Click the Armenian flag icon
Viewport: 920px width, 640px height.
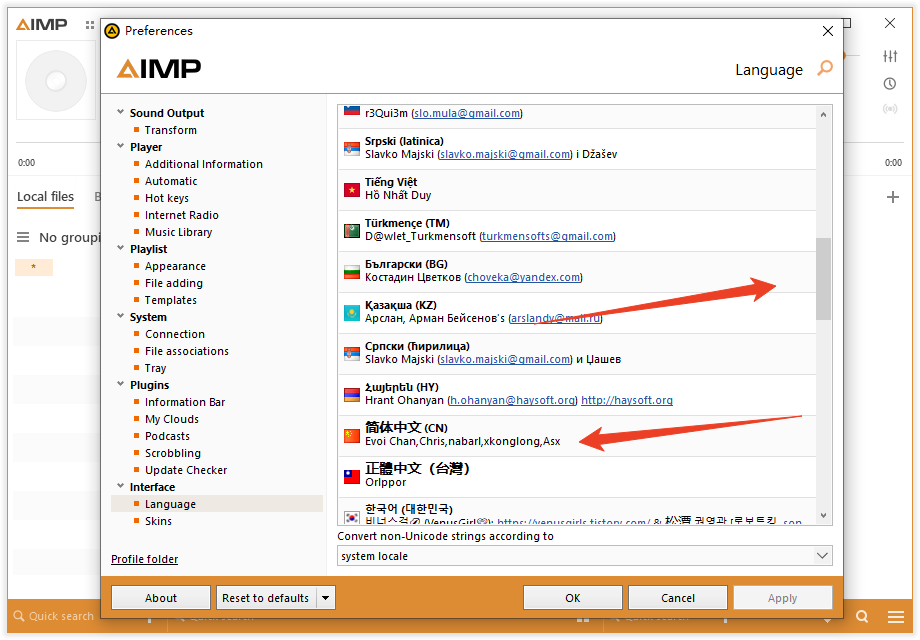[351, 395]
